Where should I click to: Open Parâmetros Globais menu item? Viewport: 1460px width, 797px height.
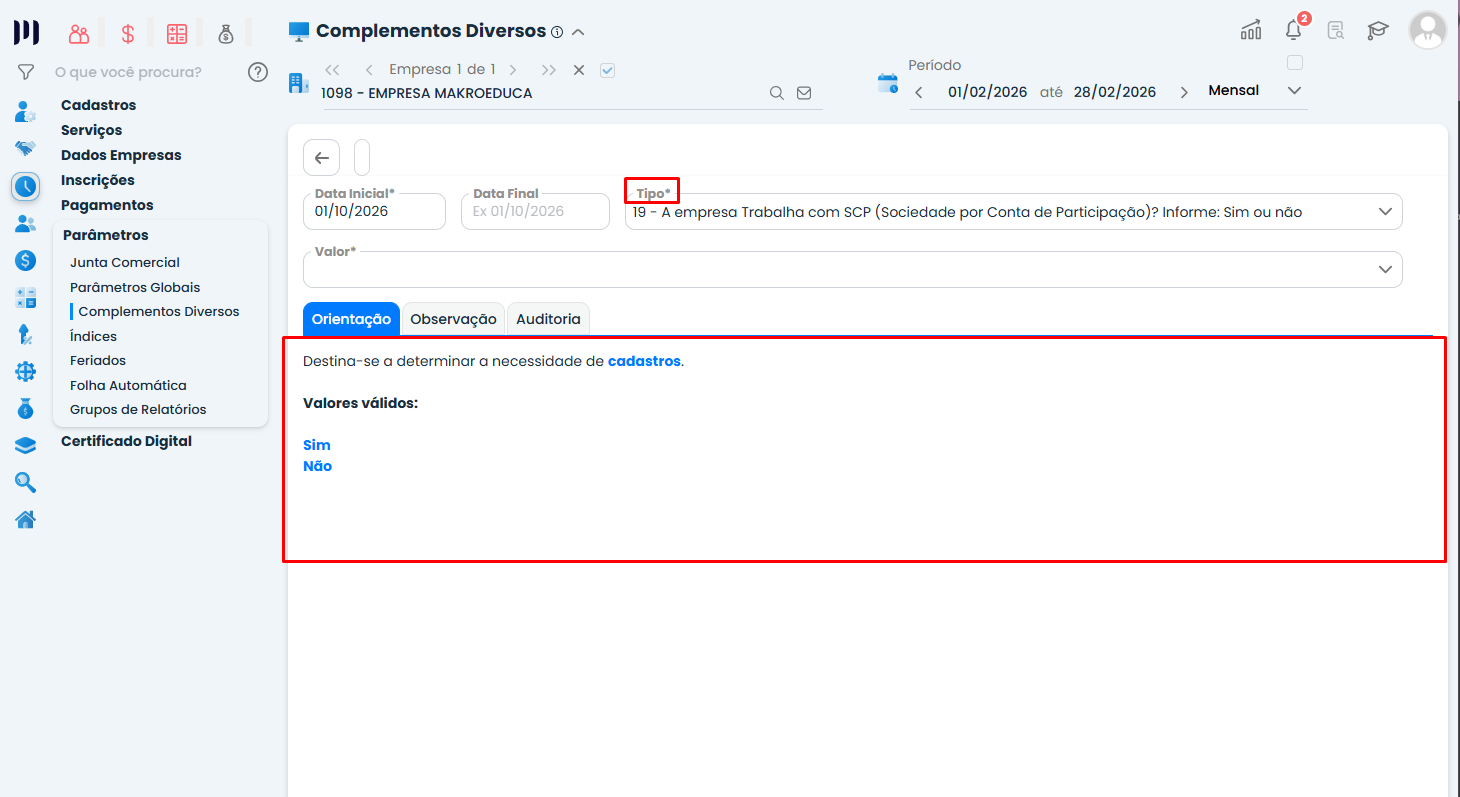(135, 287)
